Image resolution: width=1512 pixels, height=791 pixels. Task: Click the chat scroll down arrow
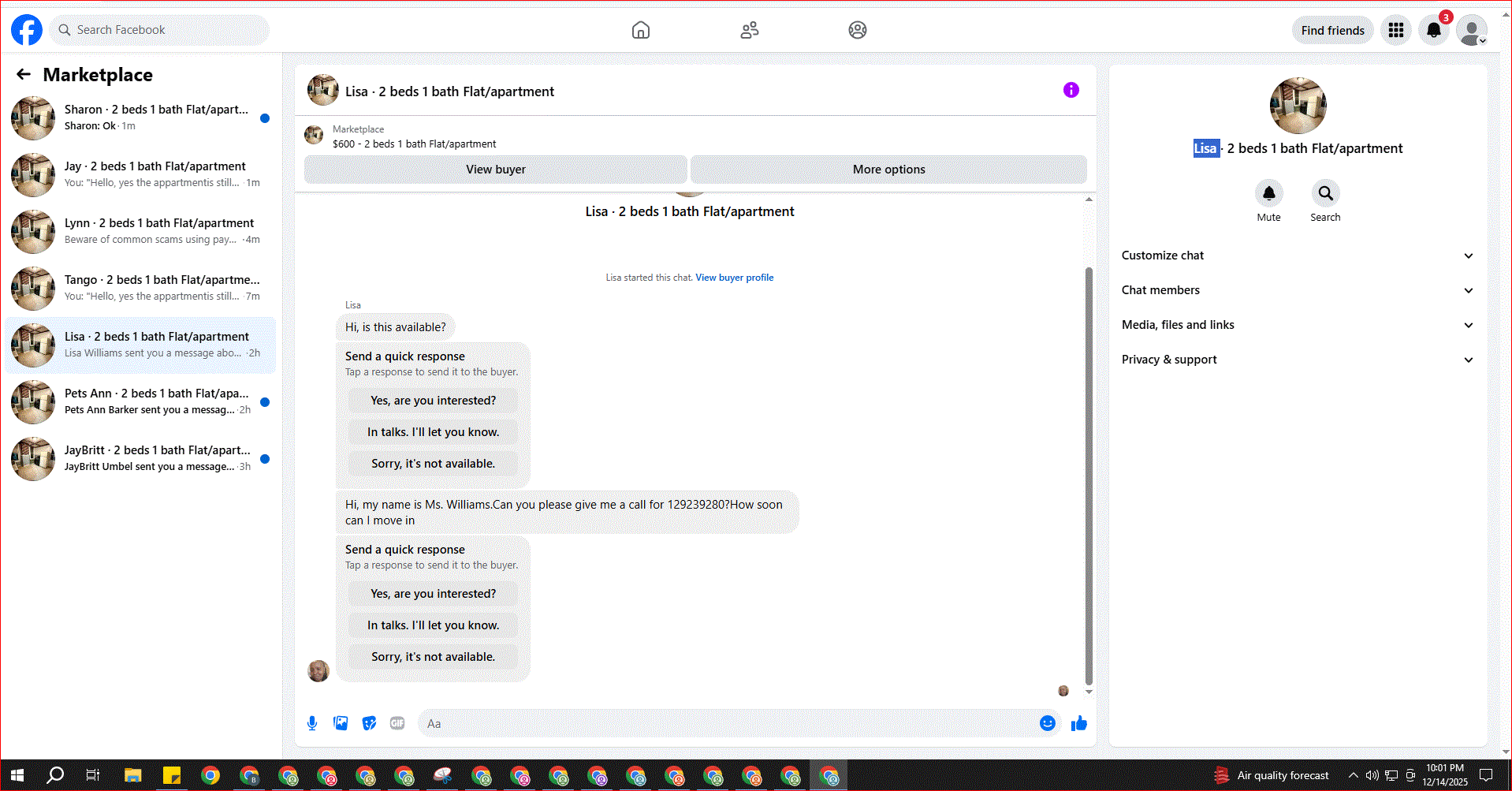click(x=1089, y=692)
